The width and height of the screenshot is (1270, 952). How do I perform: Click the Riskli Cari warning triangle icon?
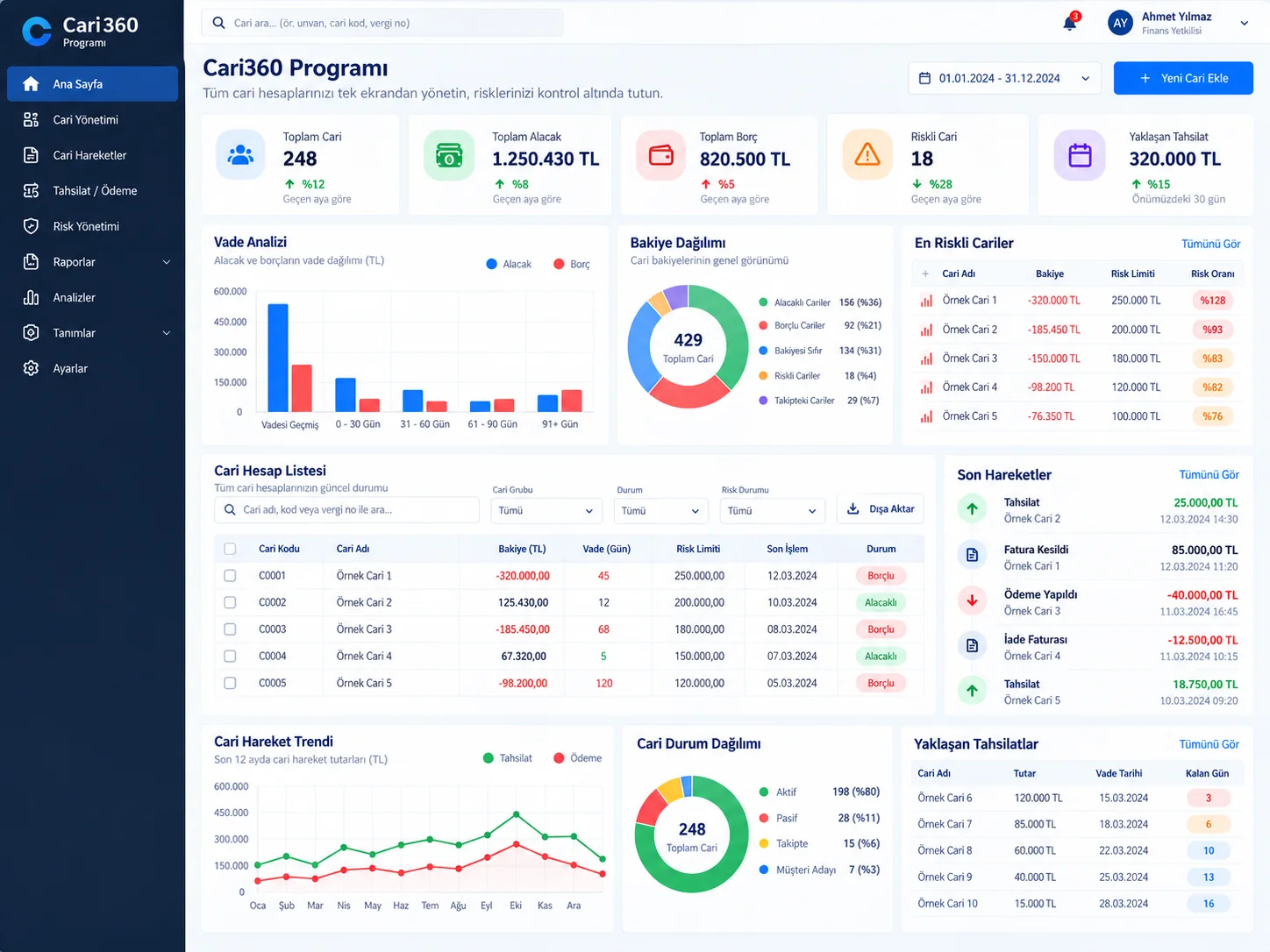[867, 155]
